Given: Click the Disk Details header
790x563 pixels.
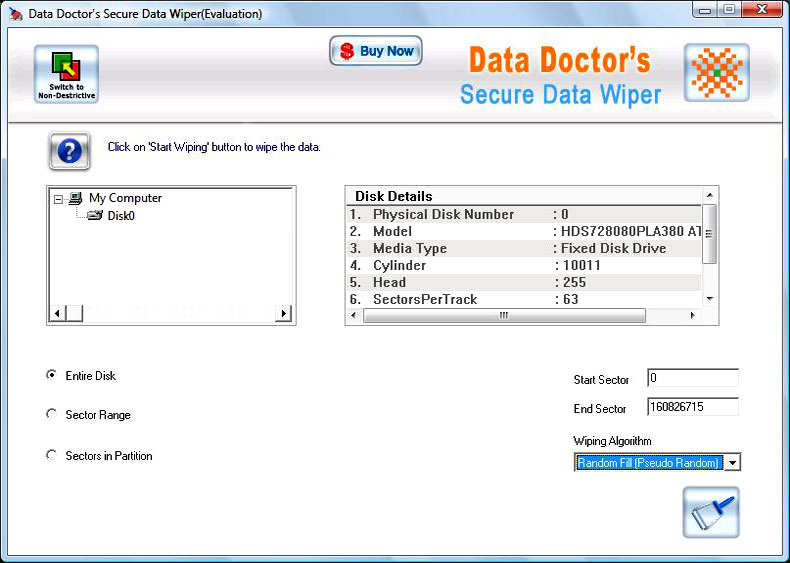Looking at the screenshot, I should [x=524, y=196].
